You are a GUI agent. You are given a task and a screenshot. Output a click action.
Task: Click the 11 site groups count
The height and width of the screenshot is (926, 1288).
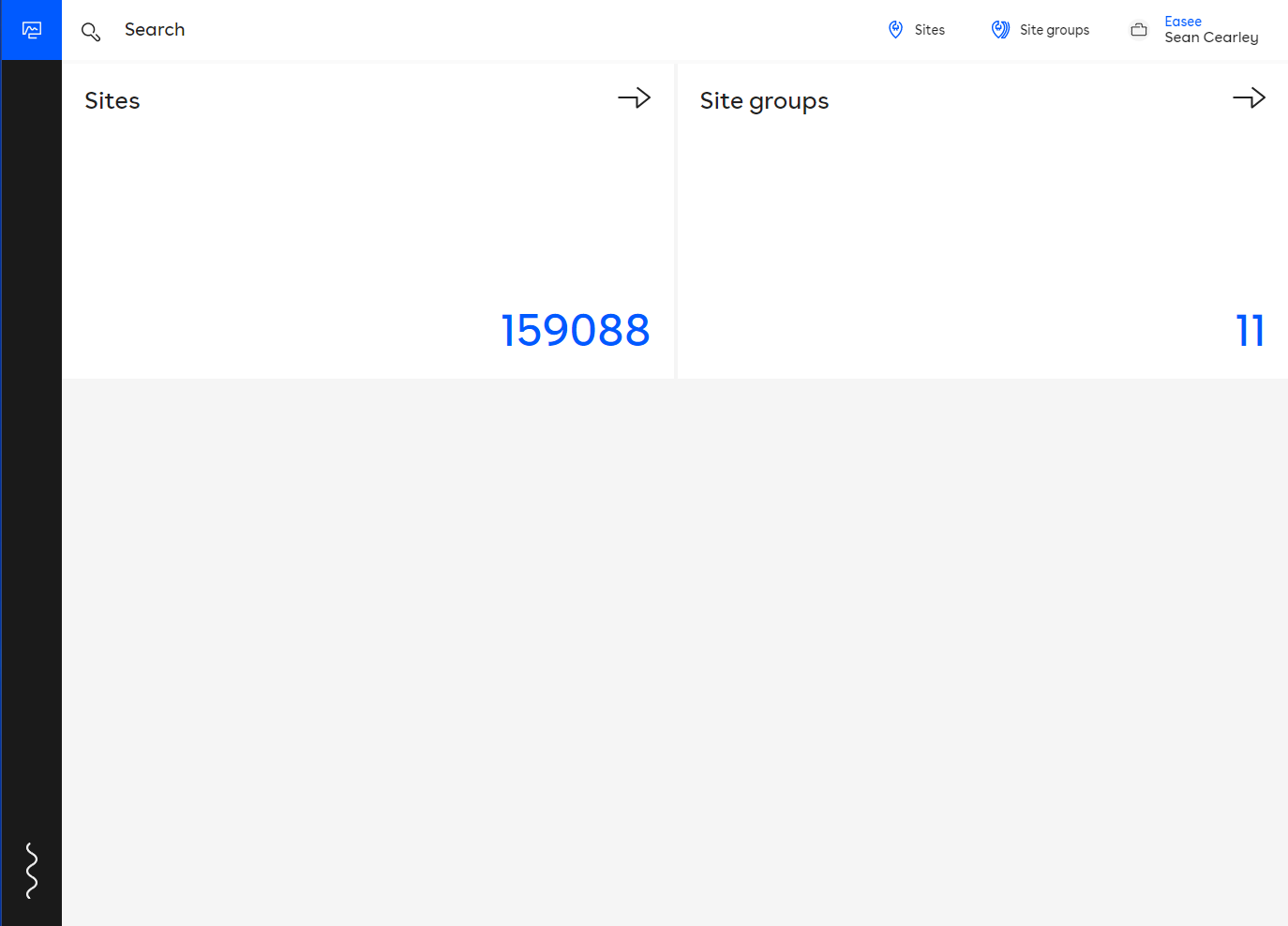pyautogui.click(x=1250, y=330)
